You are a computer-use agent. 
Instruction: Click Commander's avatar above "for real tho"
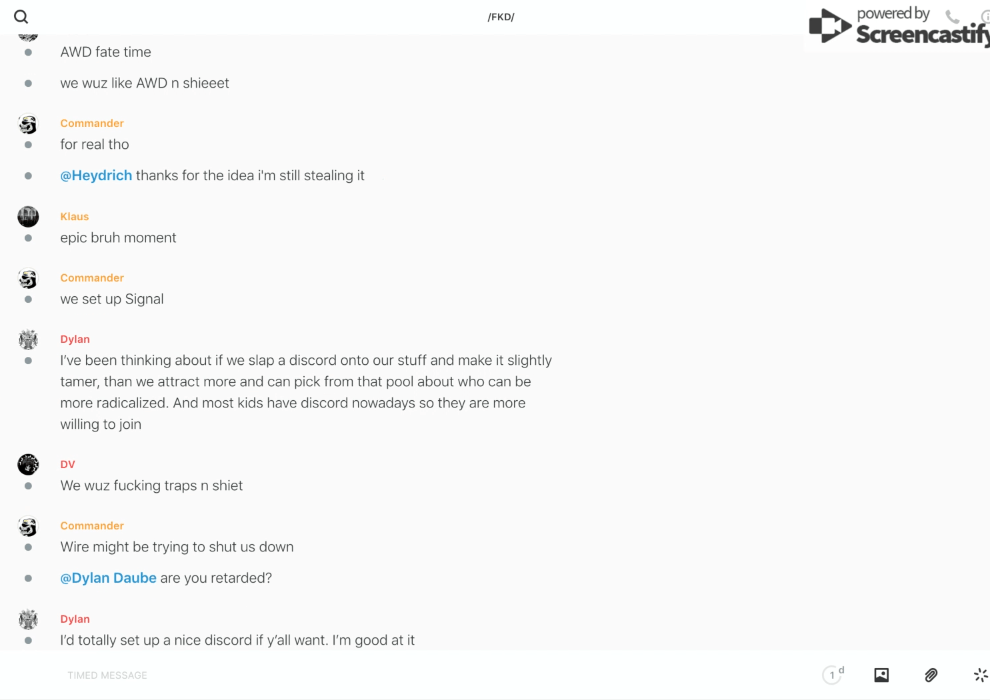pyautogui.click(x=28, y=124)
